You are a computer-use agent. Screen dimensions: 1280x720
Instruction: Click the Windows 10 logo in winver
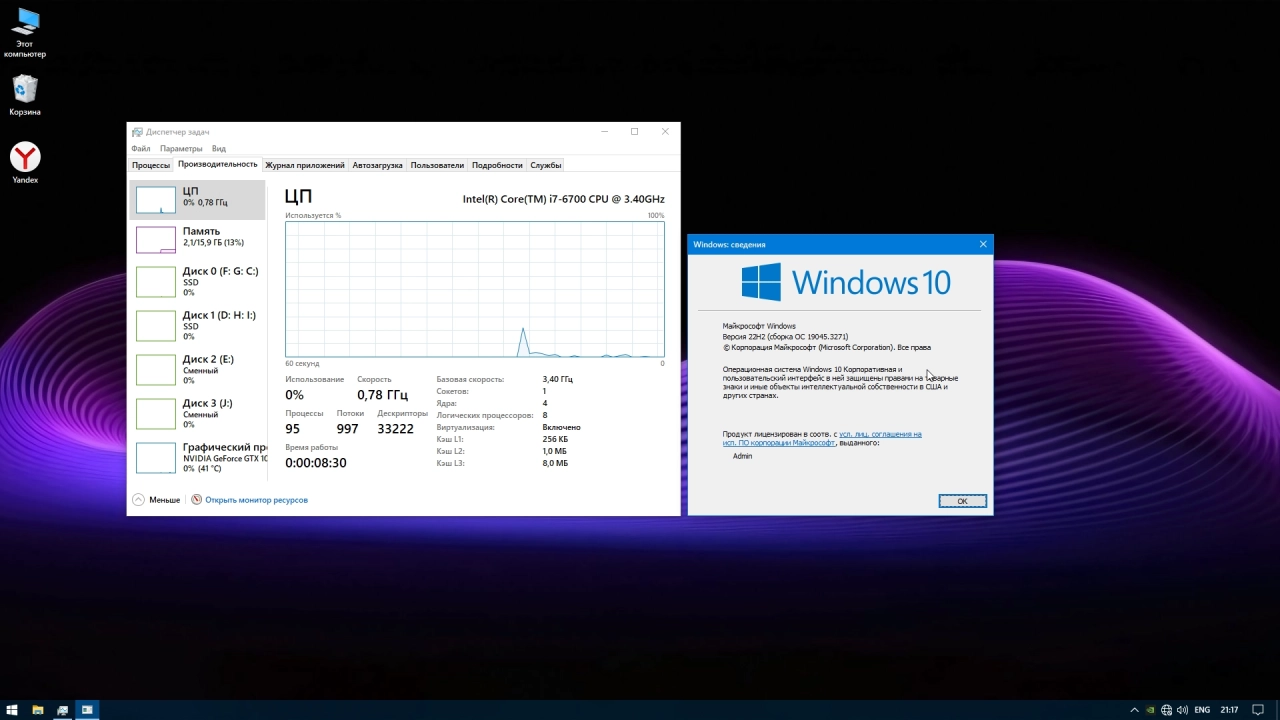(x=846, y=282)
